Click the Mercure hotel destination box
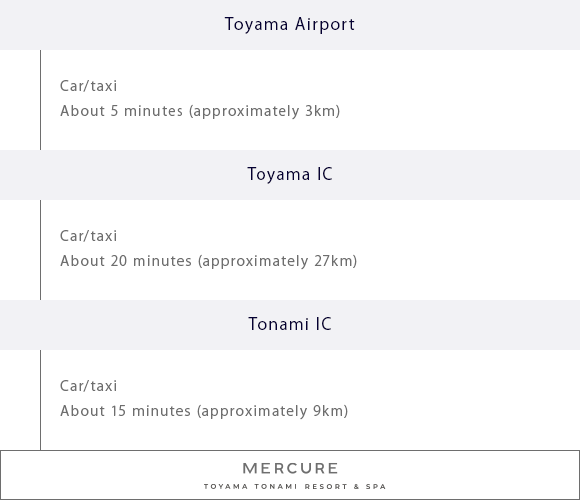The width and height of the screenshot is (580, 500). point(290,475)
